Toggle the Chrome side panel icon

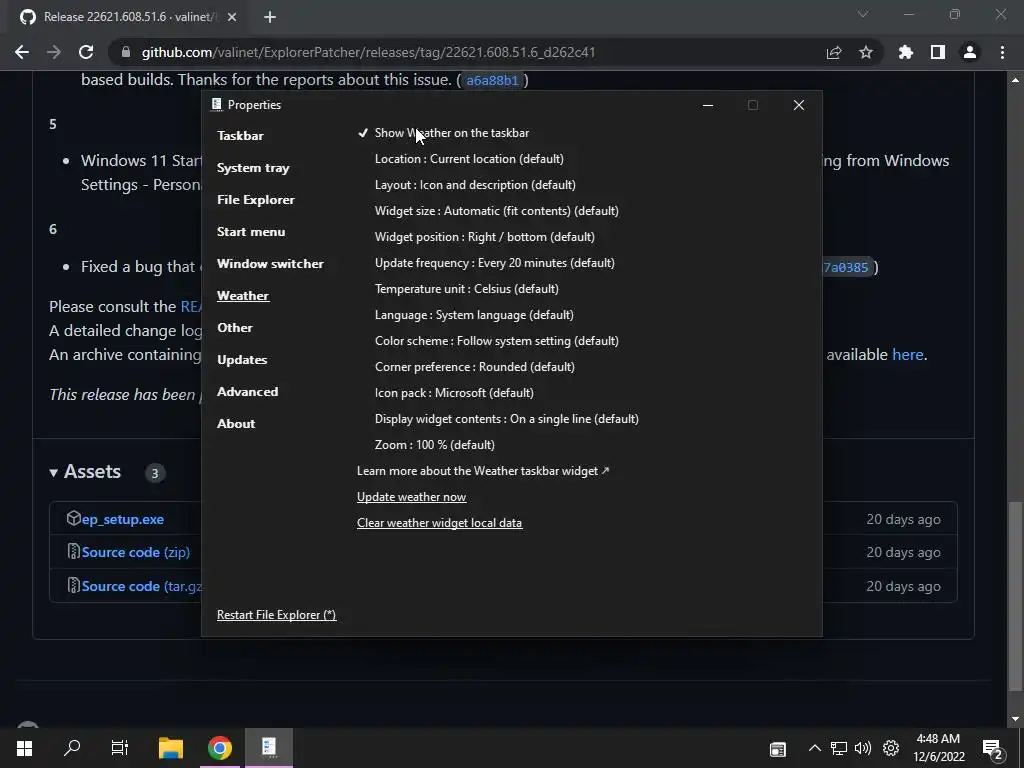pyautogui.click(x=938, y=52)
